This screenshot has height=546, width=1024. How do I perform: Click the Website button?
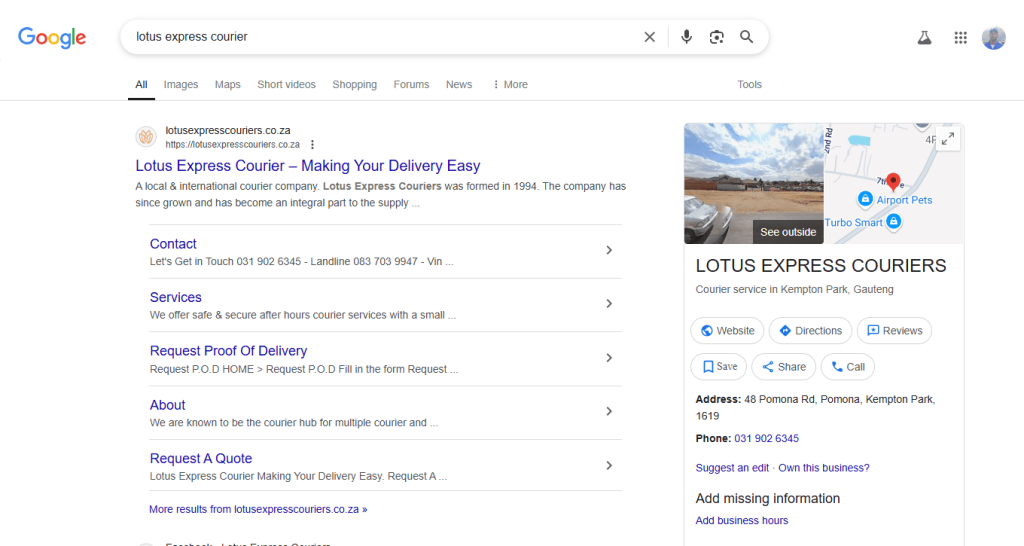click(727, 330)
